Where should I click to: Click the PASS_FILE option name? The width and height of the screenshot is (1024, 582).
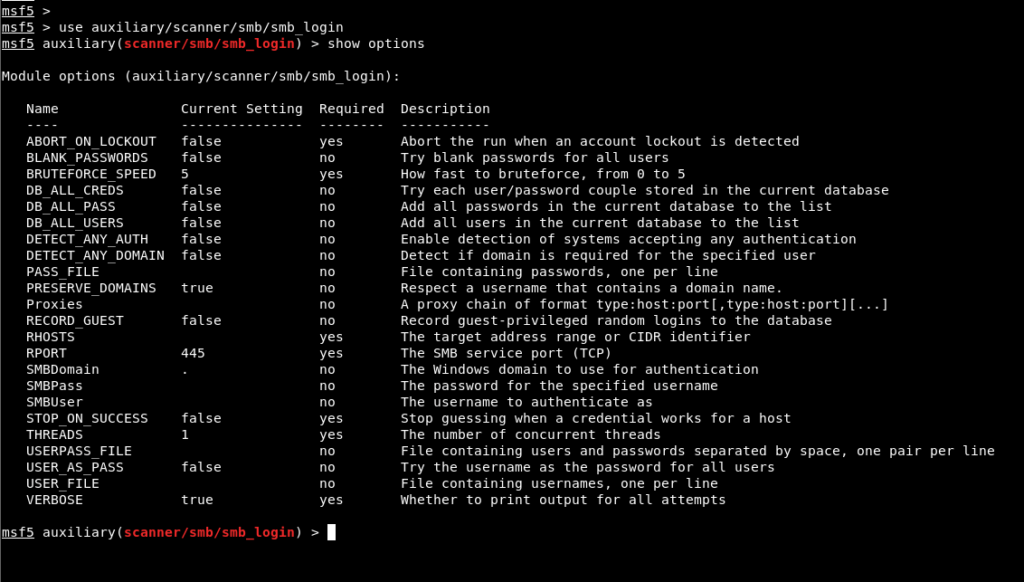(x=62, y=271)
